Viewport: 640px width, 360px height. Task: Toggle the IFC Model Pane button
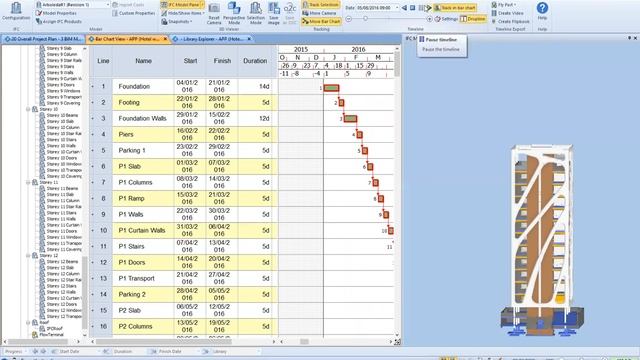click(182, 4)
